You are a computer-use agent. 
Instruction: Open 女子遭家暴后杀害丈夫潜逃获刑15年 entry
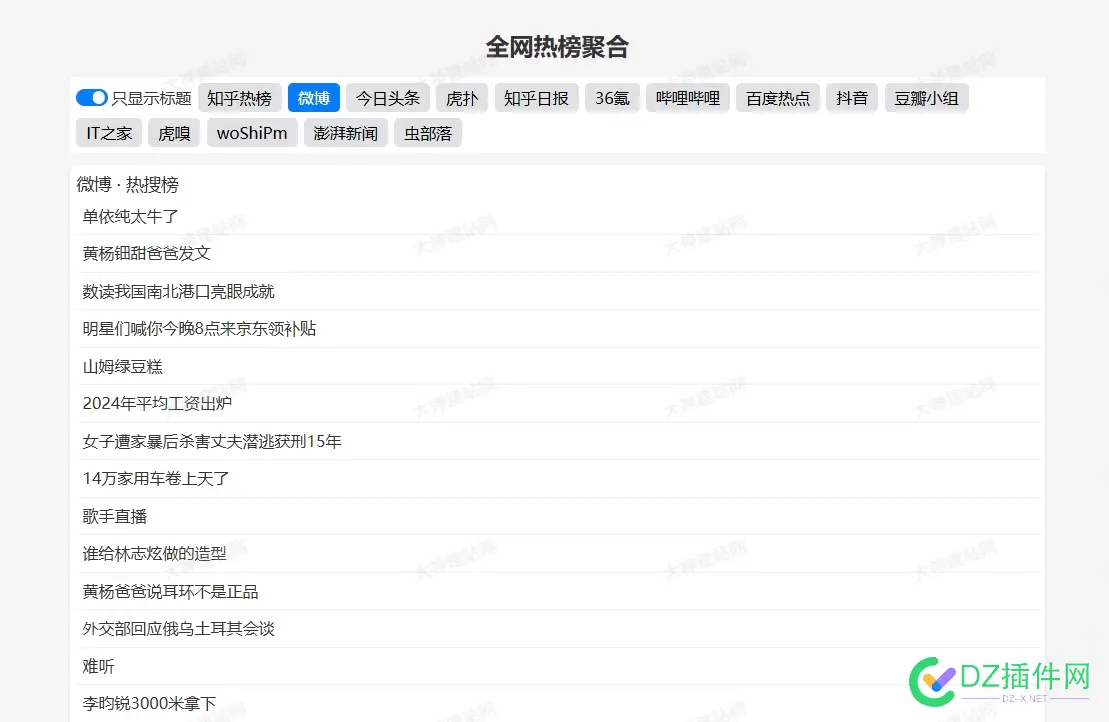557,441
